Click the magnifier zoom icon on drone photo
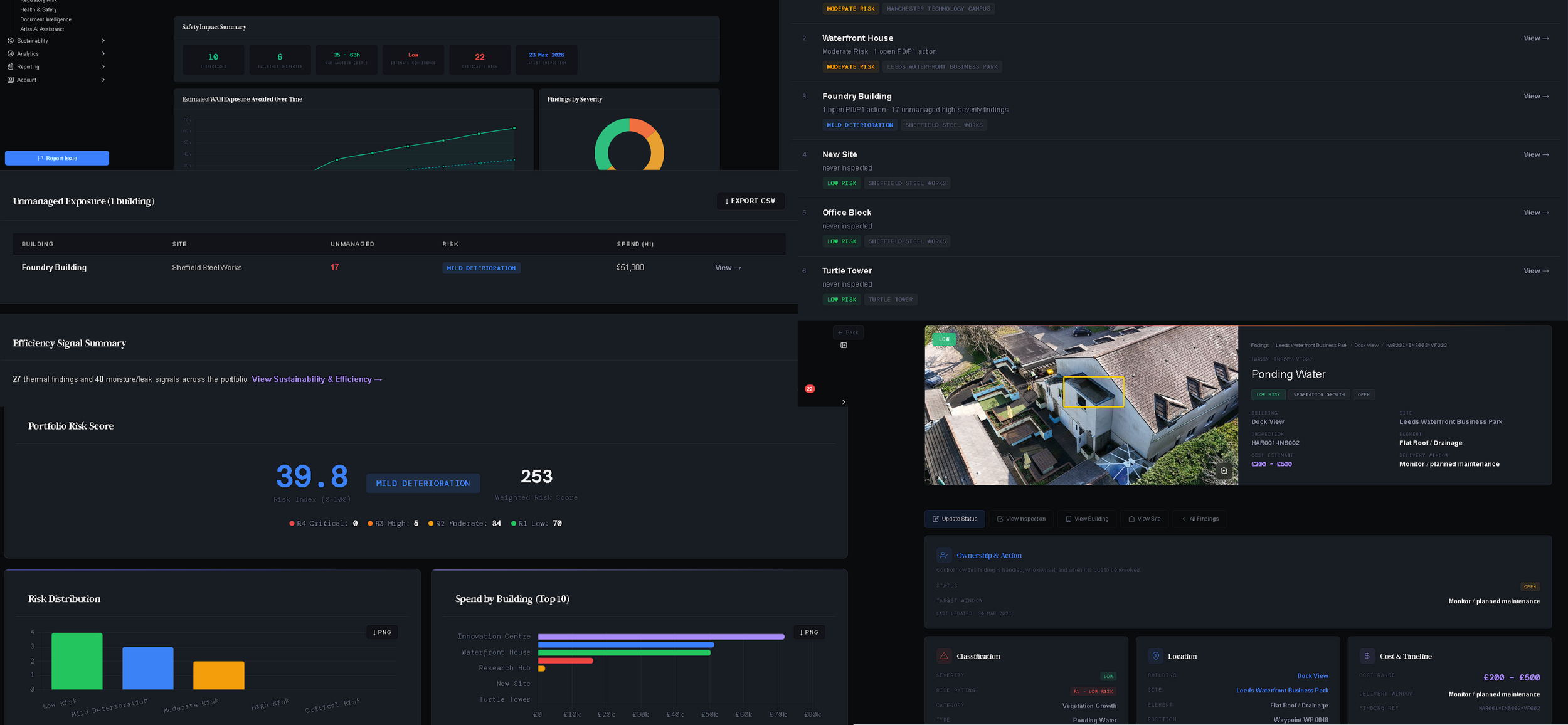1568x725 pixels. (x=1223, y=471)
